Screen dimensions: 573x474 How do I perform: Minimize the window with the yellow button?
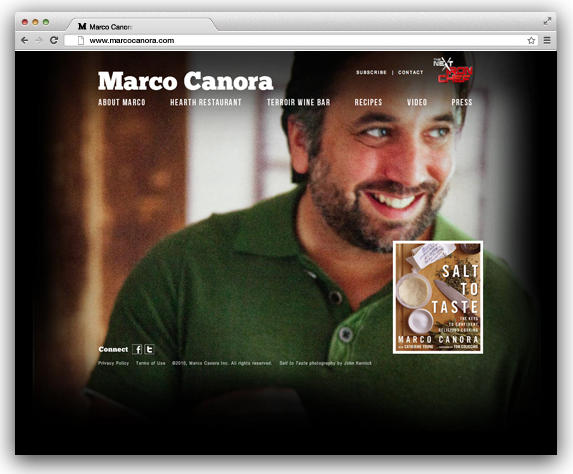click(x=35, y=22)
